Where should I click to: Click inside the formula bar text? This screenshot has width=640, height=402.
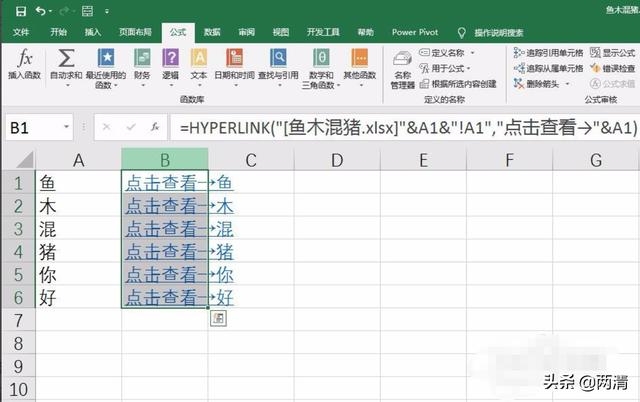pyautogui.click(x=400, y=128)
